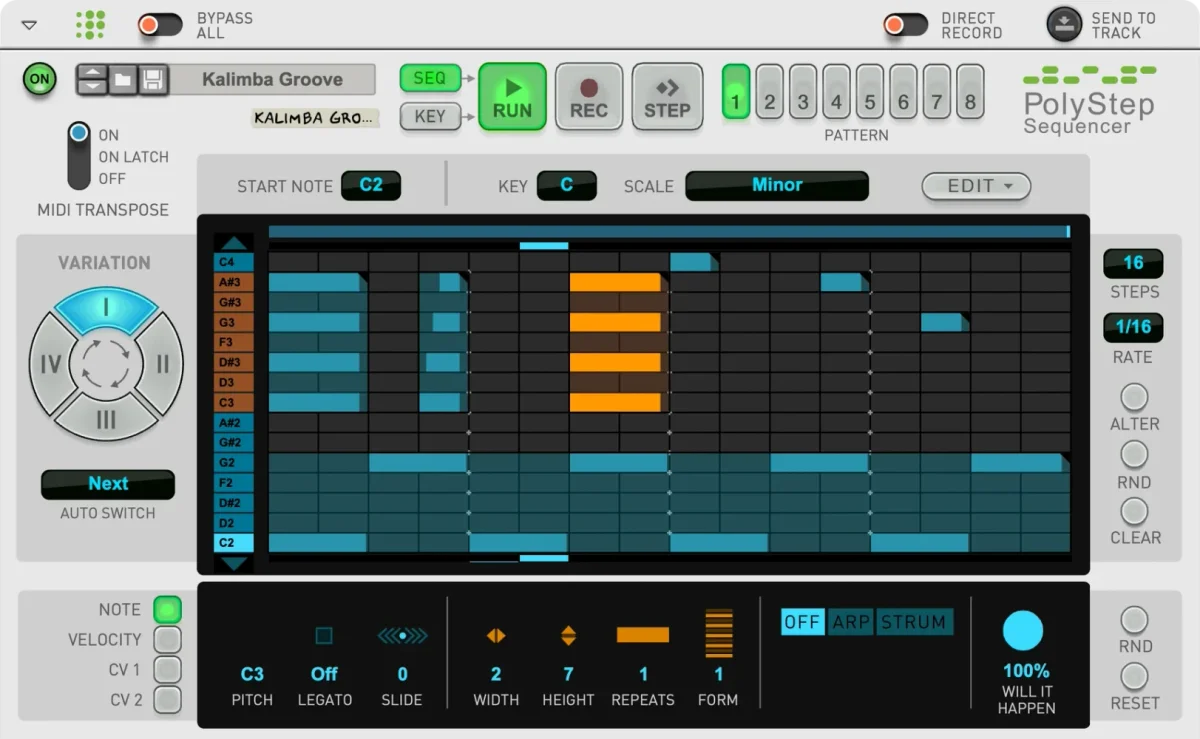Select Variation IV segment
The image size is (1200, 739).
pos(50,364)
